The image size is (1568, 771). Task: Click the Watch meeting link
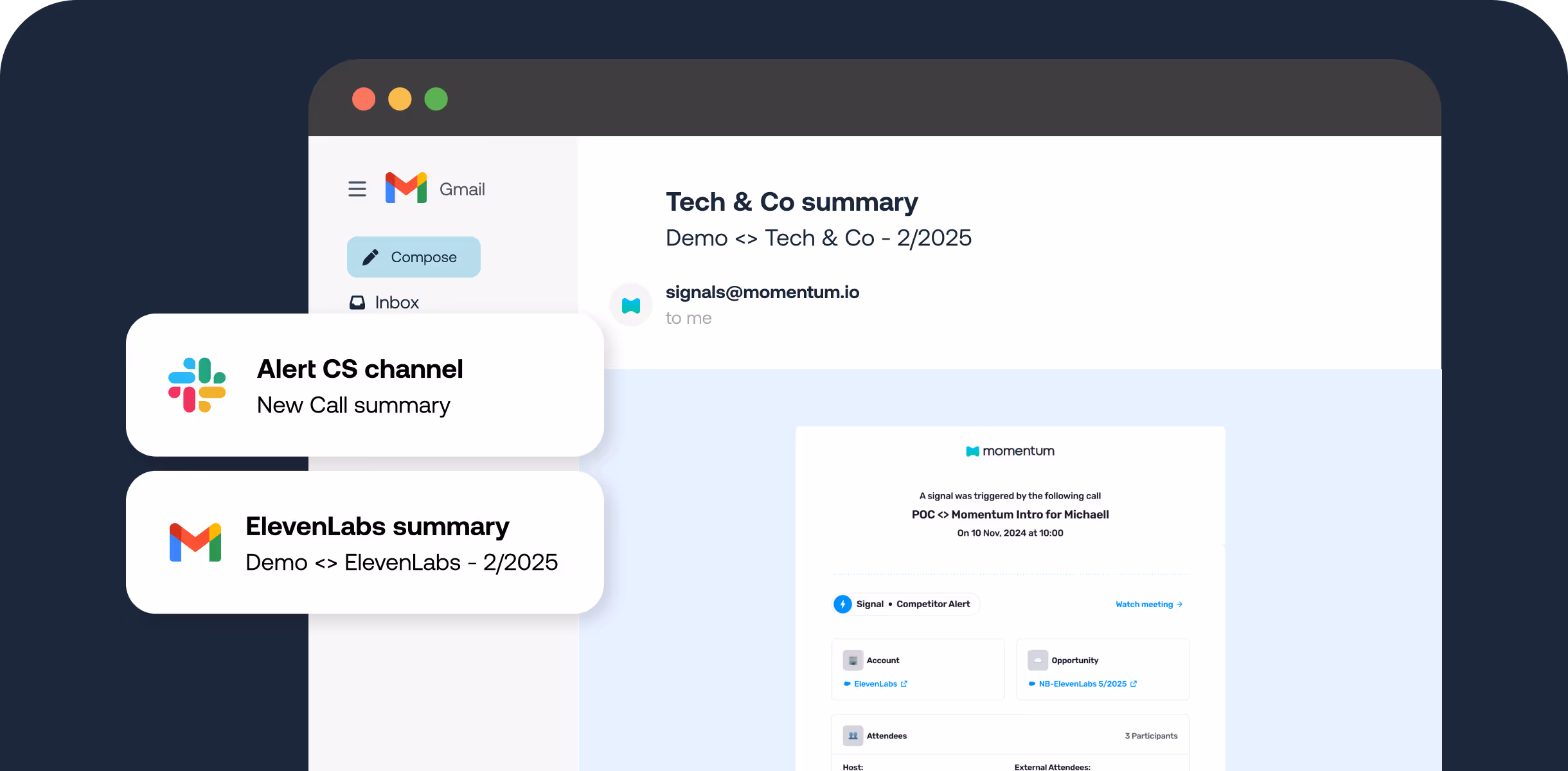(x=1148, y=605)
